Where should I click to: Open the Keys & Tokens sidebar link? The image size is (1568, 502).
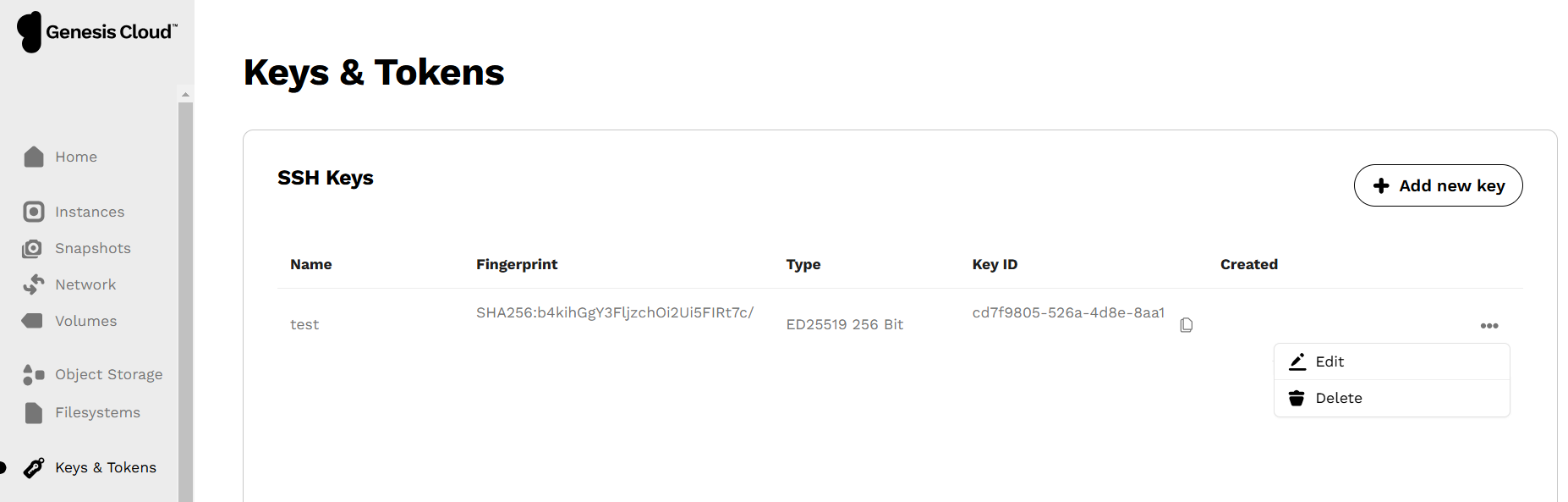click(106, 467)
